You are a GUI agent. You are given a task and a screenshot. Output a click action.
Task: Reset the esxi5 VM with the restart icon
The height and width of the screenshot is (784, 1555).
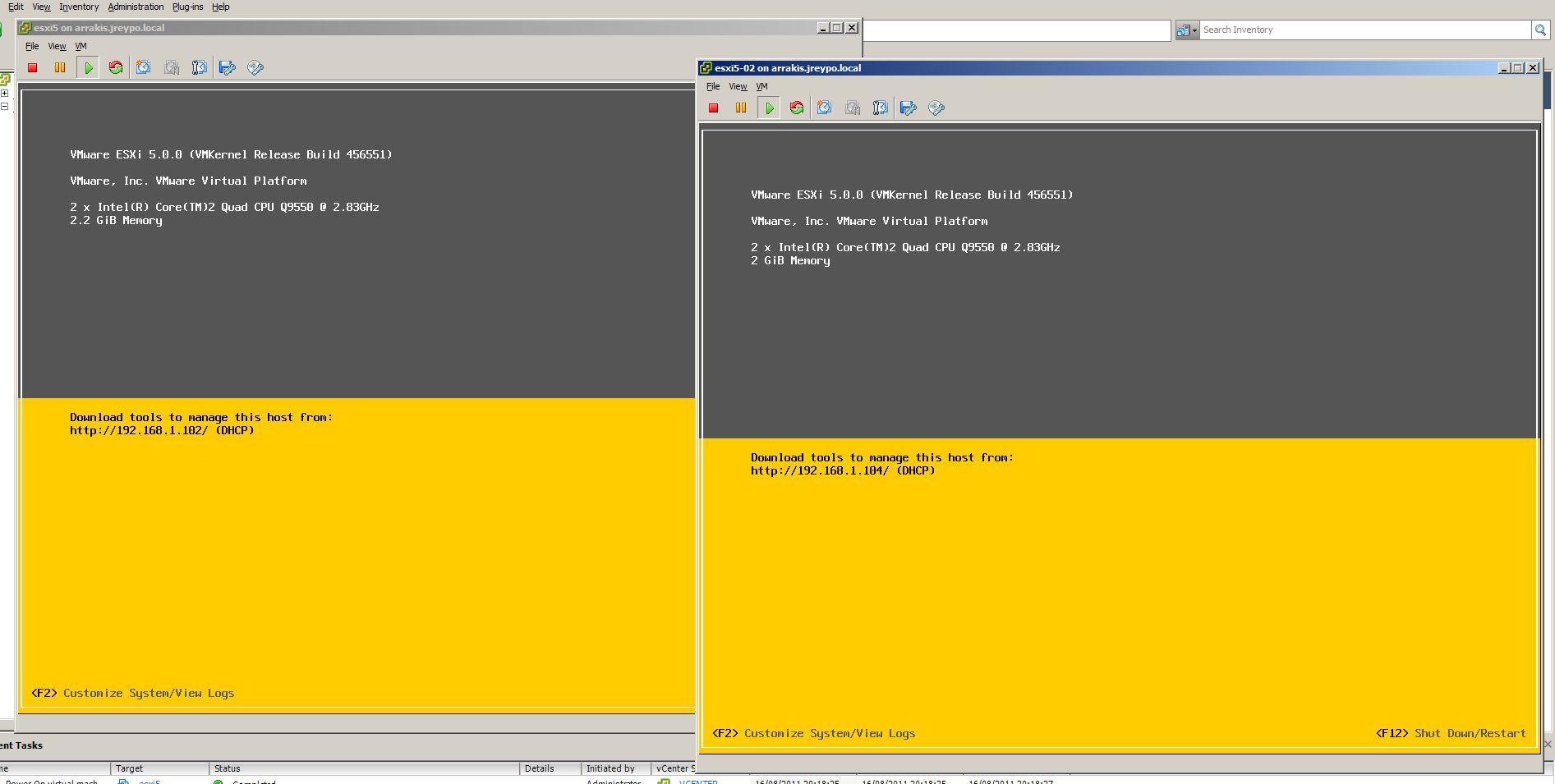coord(116,68)
